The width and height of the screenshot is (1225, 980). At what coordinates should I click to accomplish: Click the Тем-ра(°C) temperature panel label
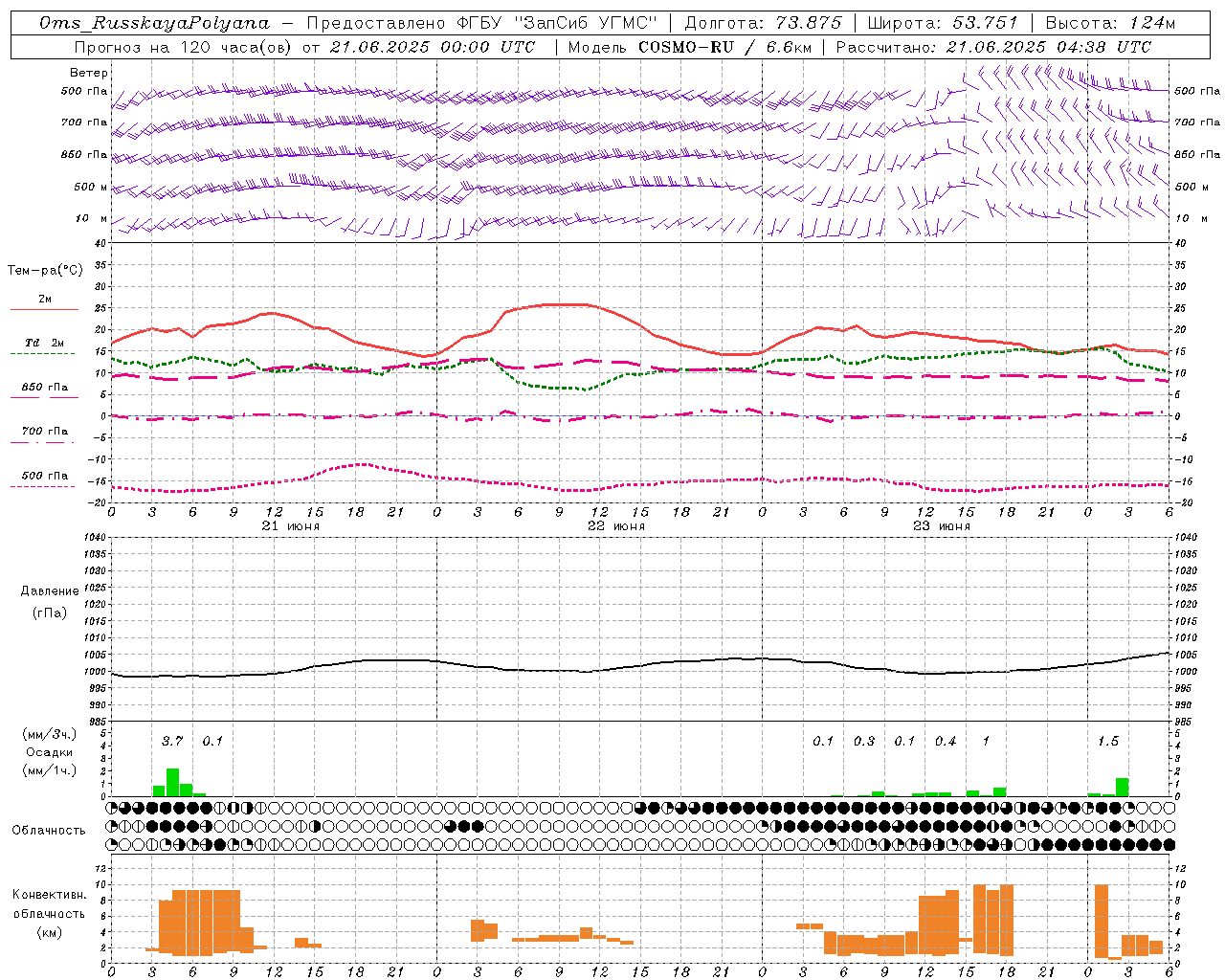45,271
